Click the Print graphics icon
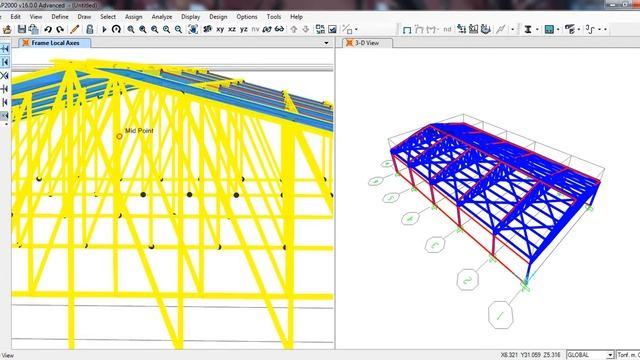Image resolution: width=640 pixels, height=360 pixels. [x=33, y=29]
